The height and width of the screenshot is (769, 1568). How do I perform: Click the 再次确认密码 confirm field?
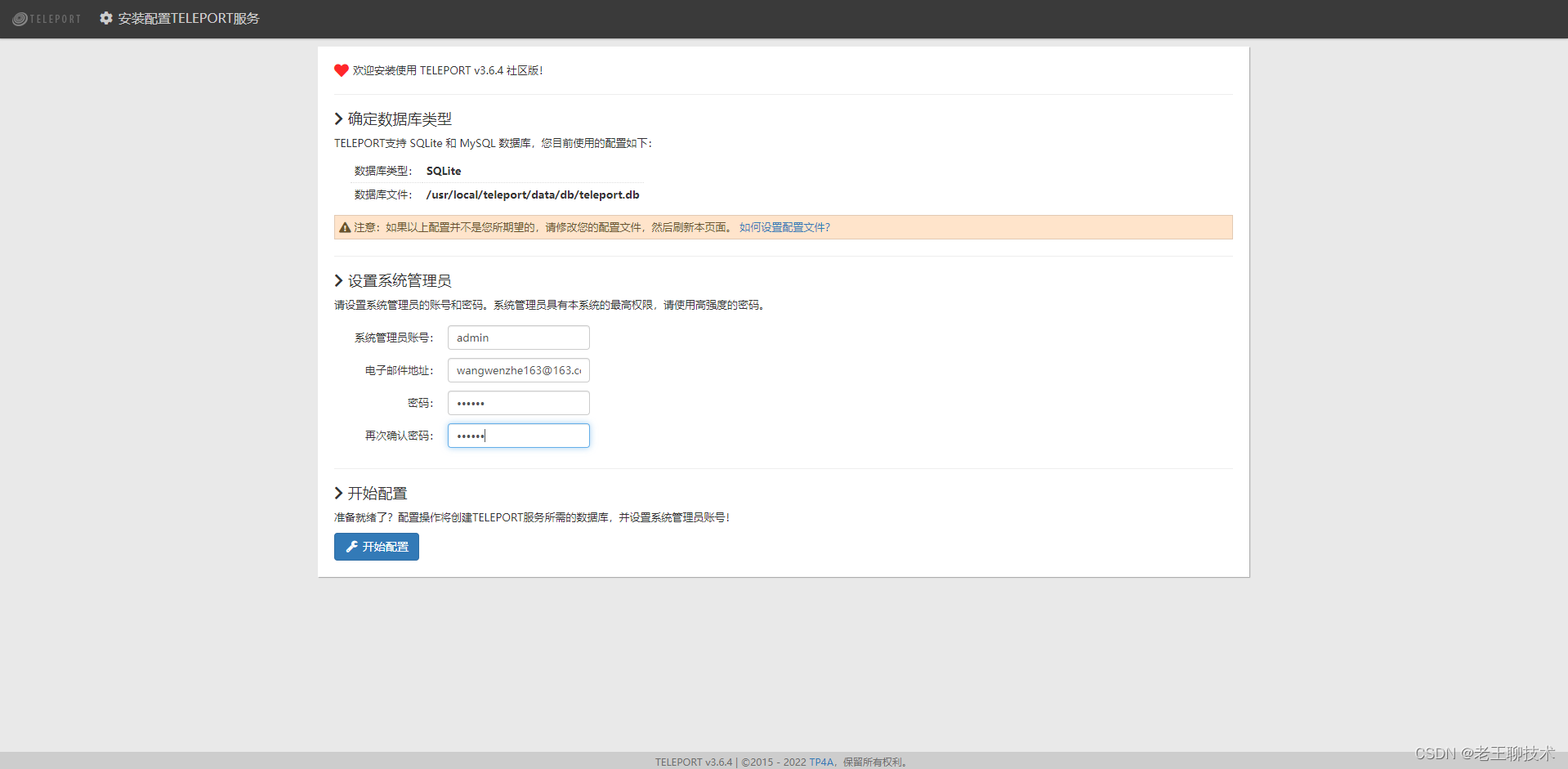point(518,436)
